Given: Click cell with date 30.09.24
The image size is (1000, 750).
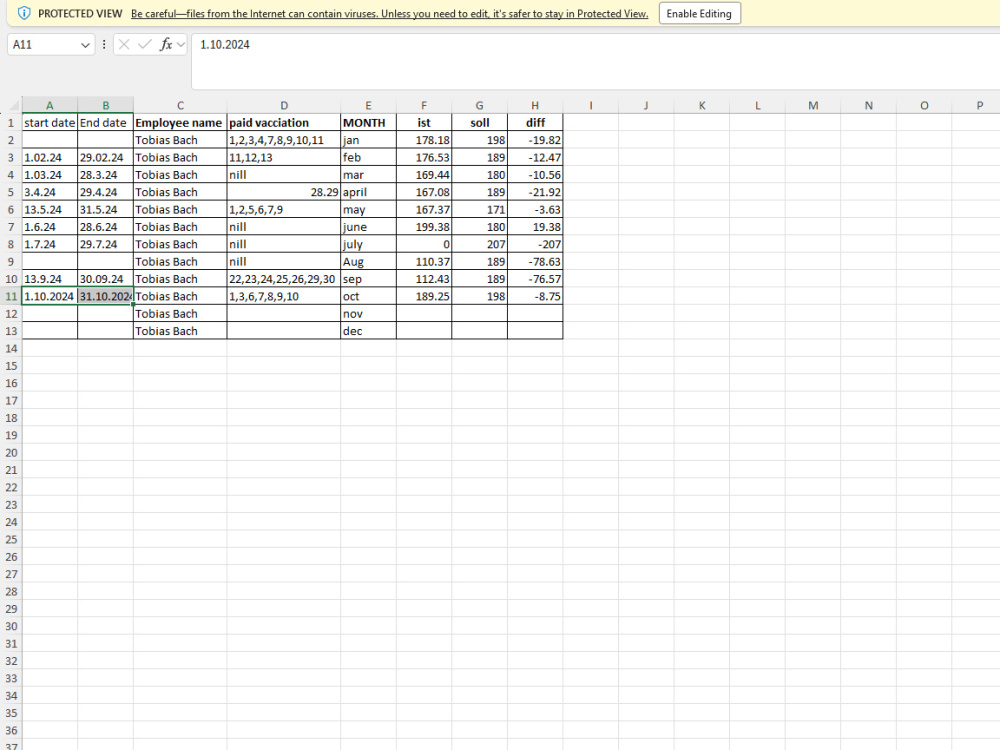Looking at the screenshot, I should [105, 279].
